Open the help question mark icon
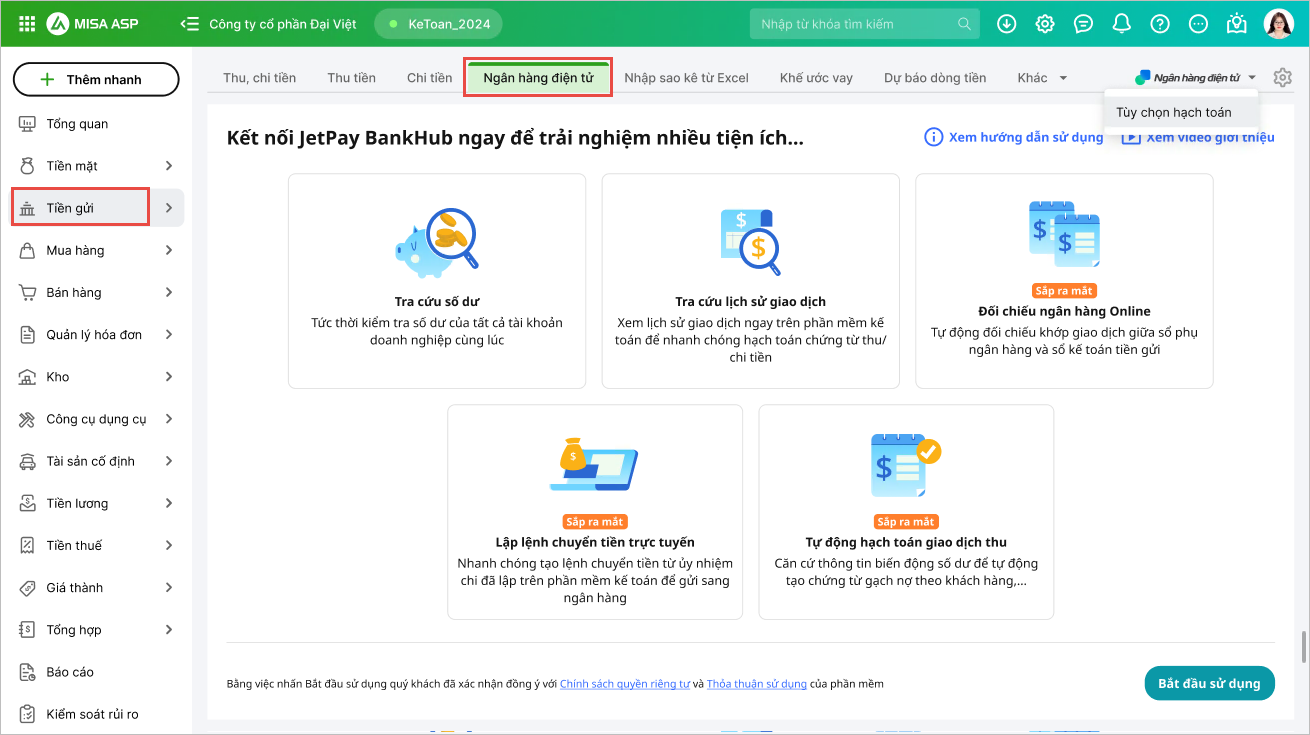Screen dimensions: 1310x735 [x=1160, y=23]
